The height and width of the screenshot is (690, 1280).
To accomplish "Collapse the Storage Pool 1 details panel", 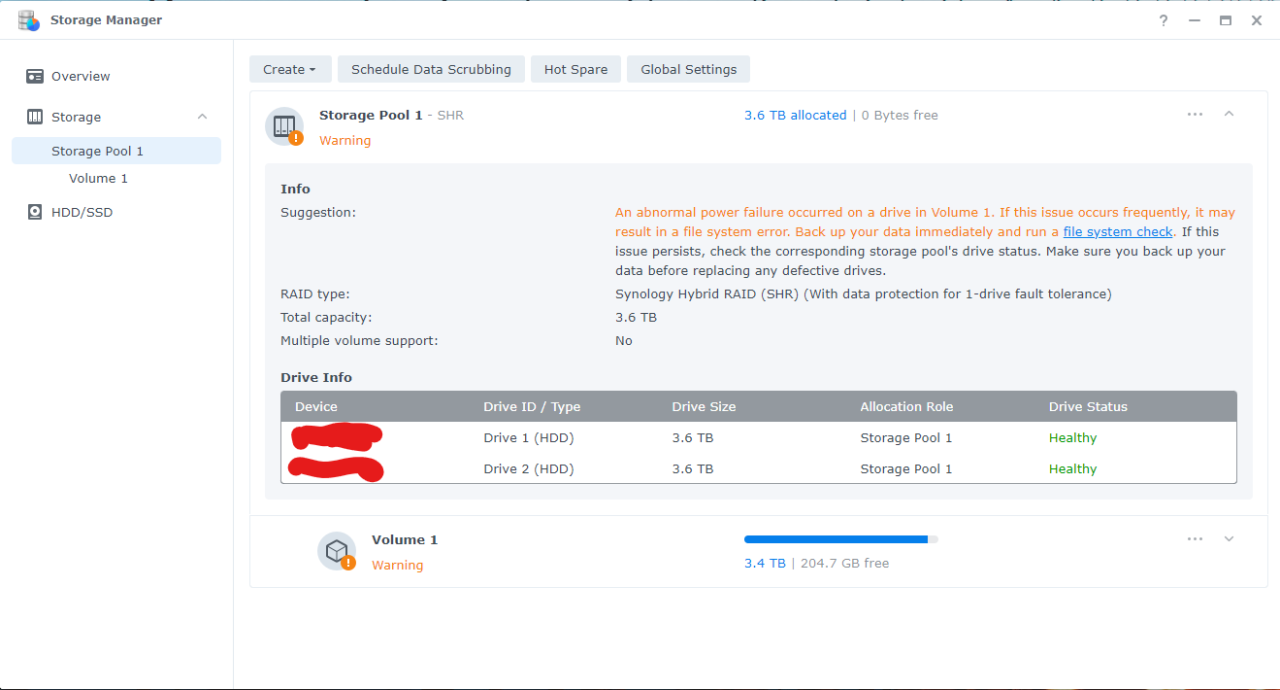I will 1229,114.
